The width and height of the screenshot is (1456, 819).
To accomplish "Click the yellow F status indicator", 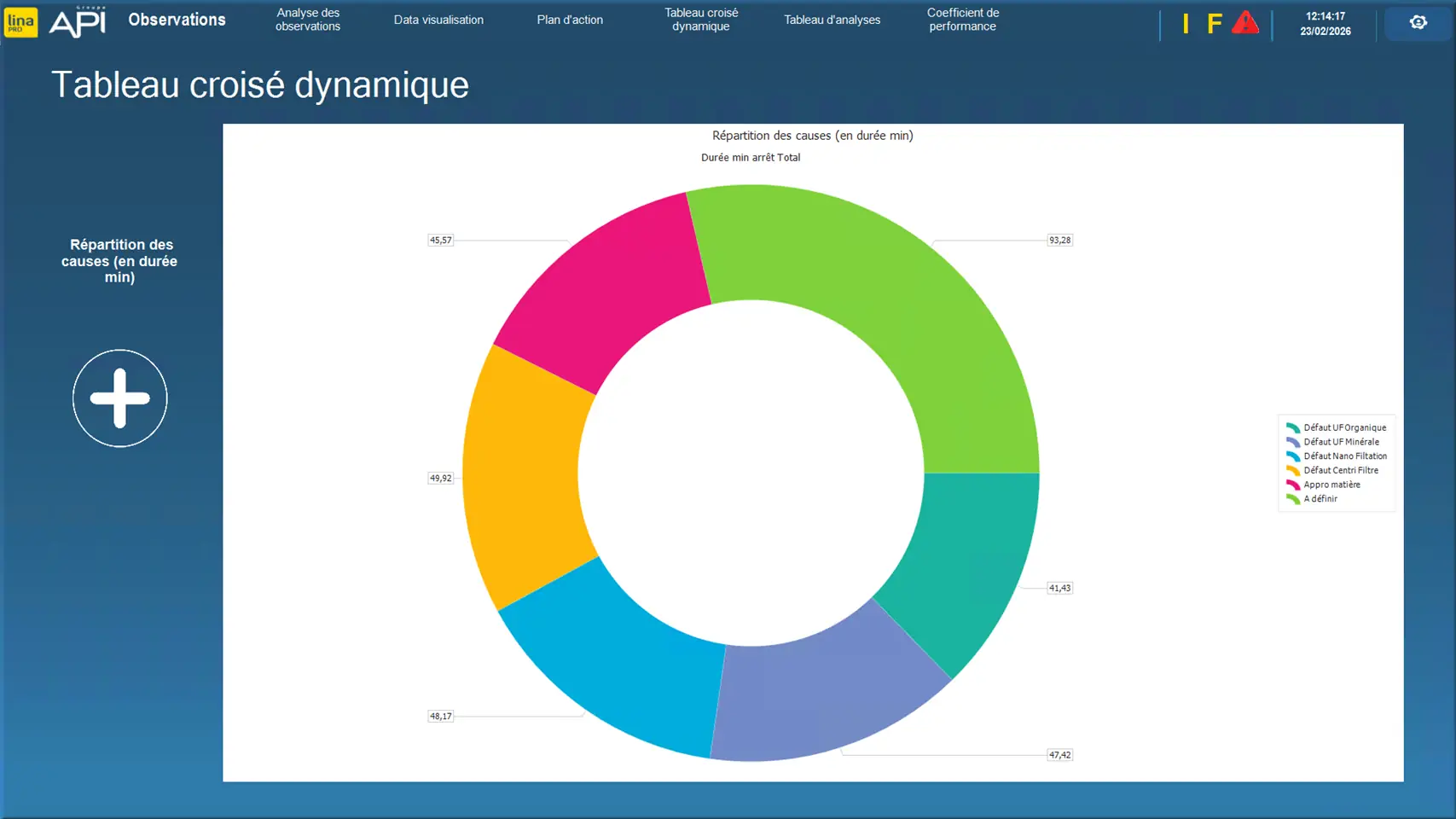I will pyautogui.click(x=1214, y=24).
